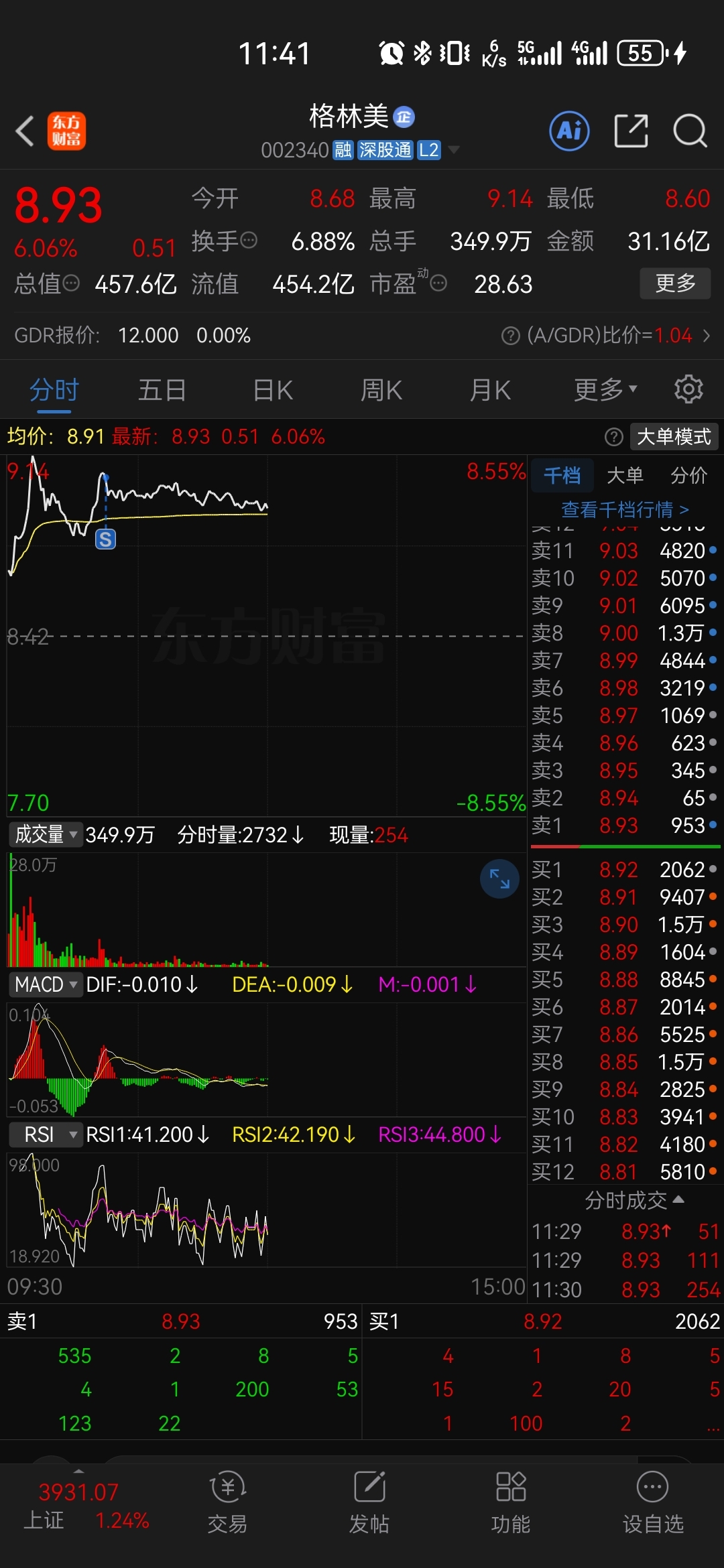Screen dimensions: 724x1568
Task: Tap the 融 margin badge
Action: [343, 150]
